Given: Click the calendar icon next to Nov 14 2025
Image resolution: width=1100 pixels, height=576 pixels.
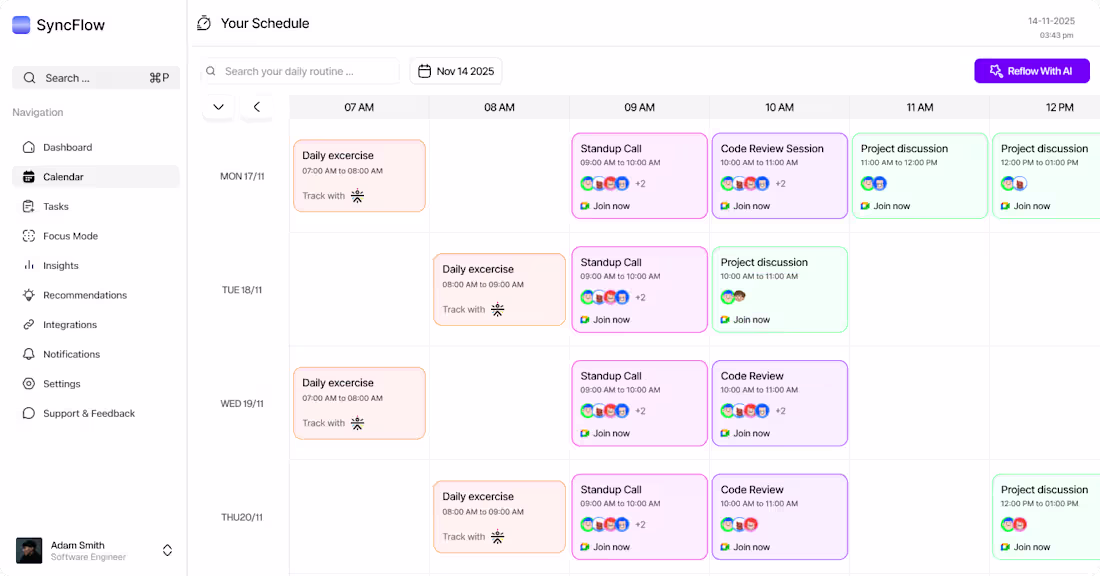Looking at the screenshot, I should coord(424,71).
